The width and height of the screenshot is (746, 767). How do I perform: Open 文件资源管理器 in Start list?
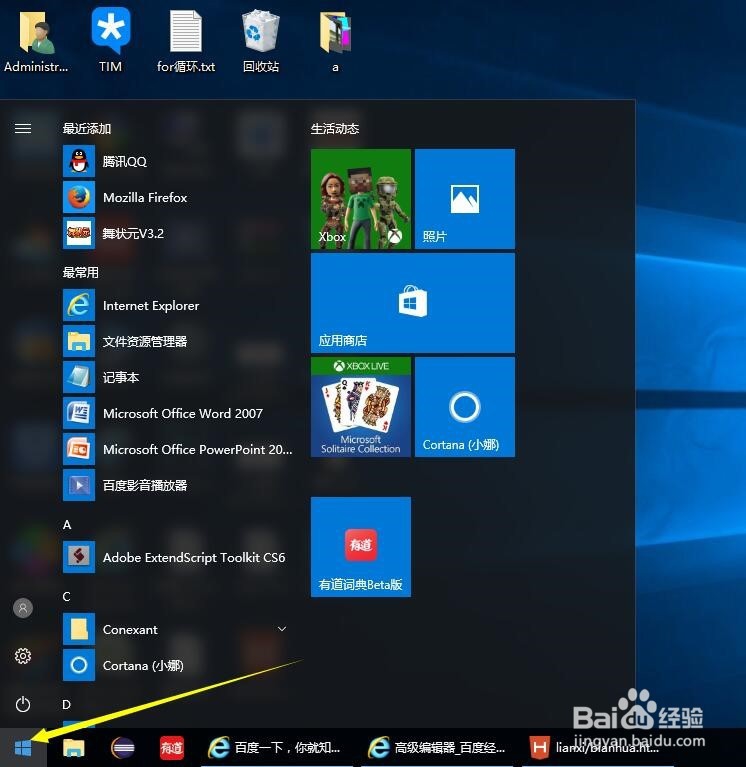[x=179, y=341]
